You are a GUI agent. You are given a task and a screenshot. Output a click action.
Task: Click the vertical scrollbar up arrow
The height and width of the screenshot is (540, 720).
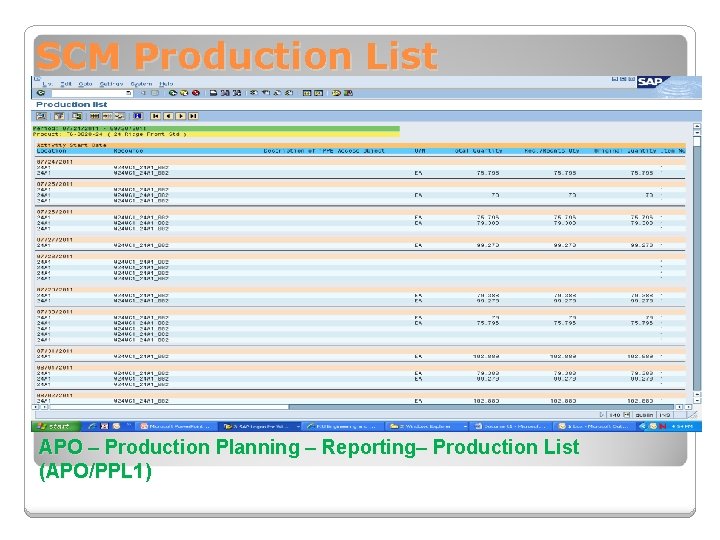point(697,126)
